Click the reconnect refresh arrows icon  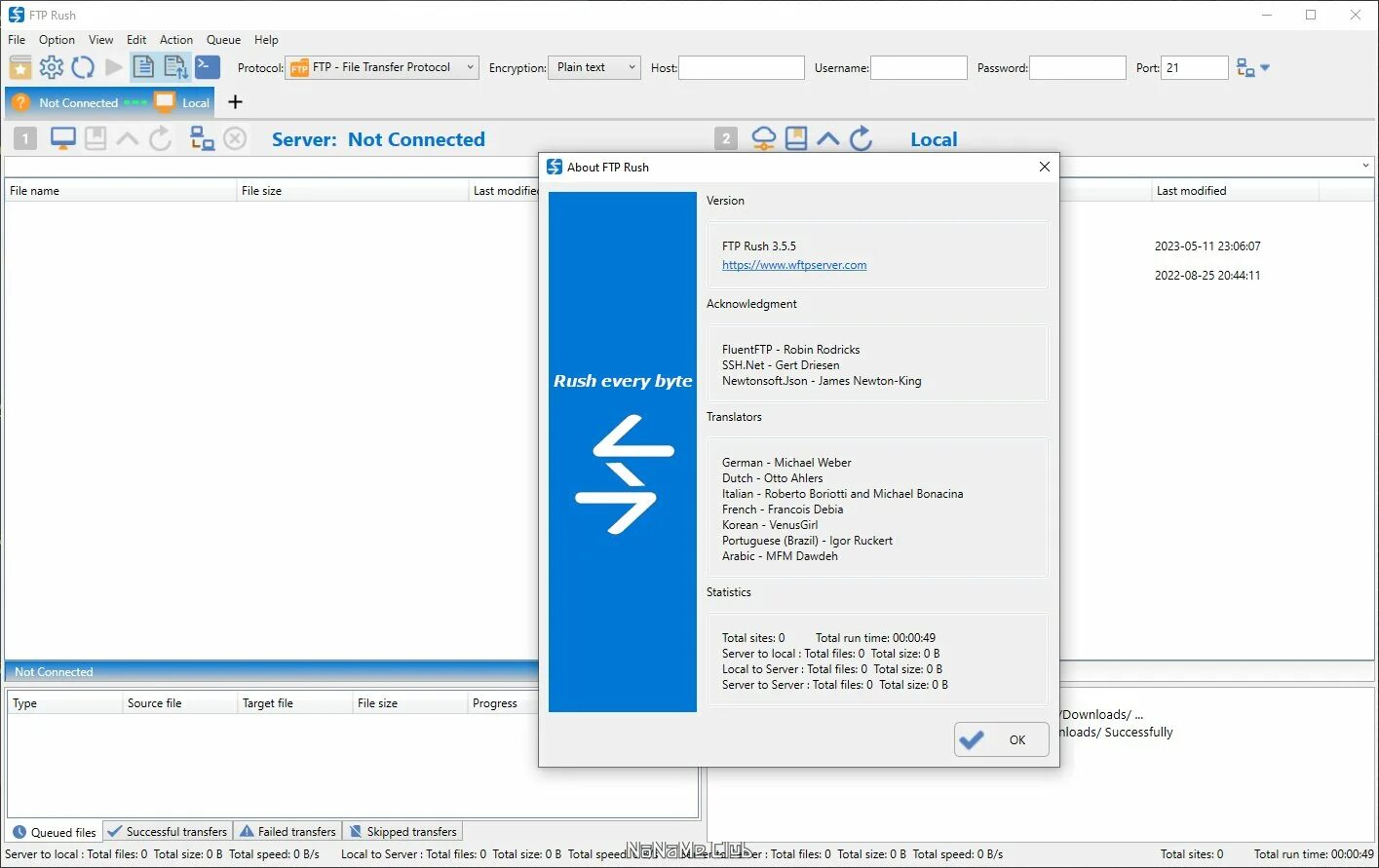(83, 67)
